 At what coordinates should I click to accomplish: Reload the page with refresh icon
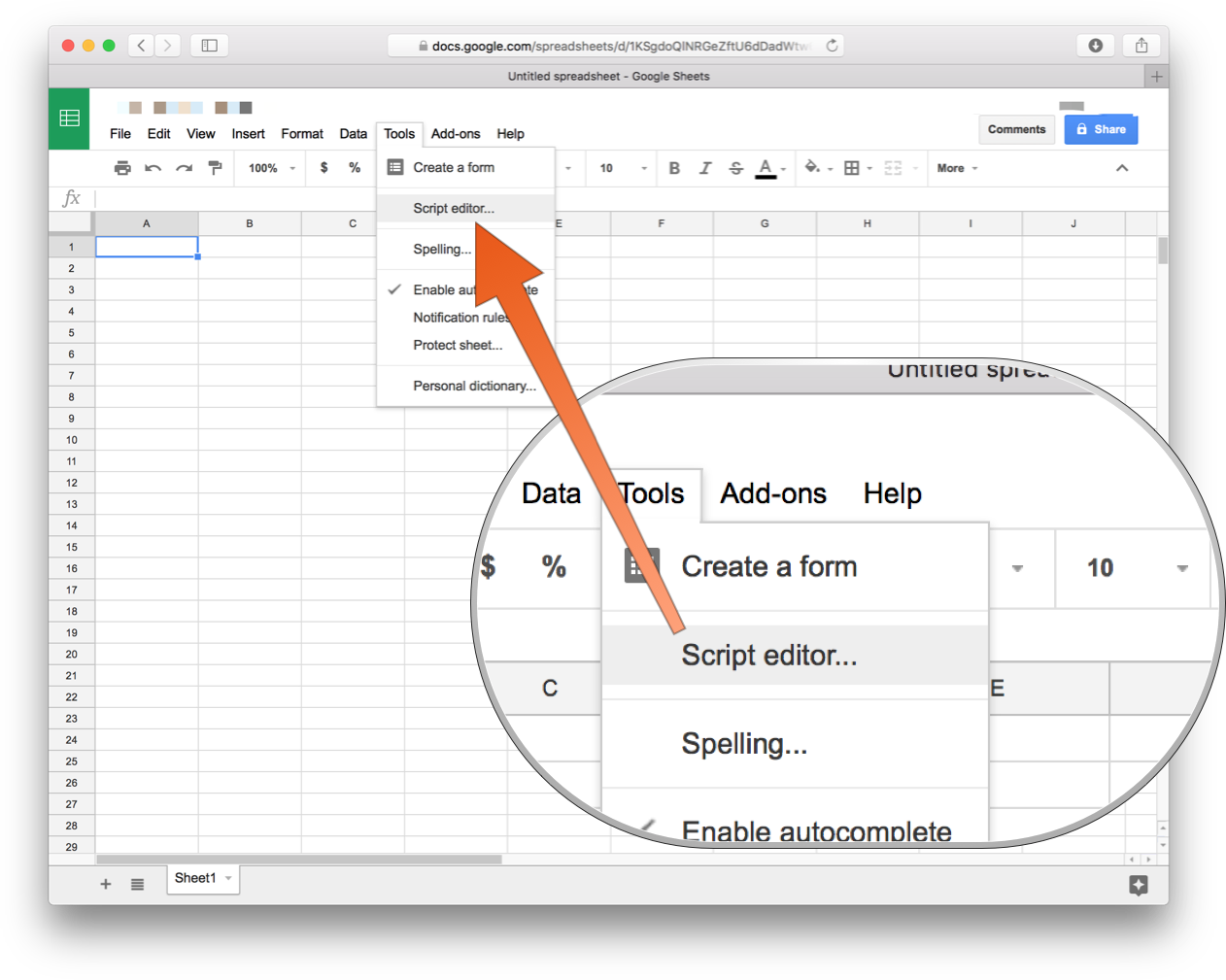[x=832, y=46]
